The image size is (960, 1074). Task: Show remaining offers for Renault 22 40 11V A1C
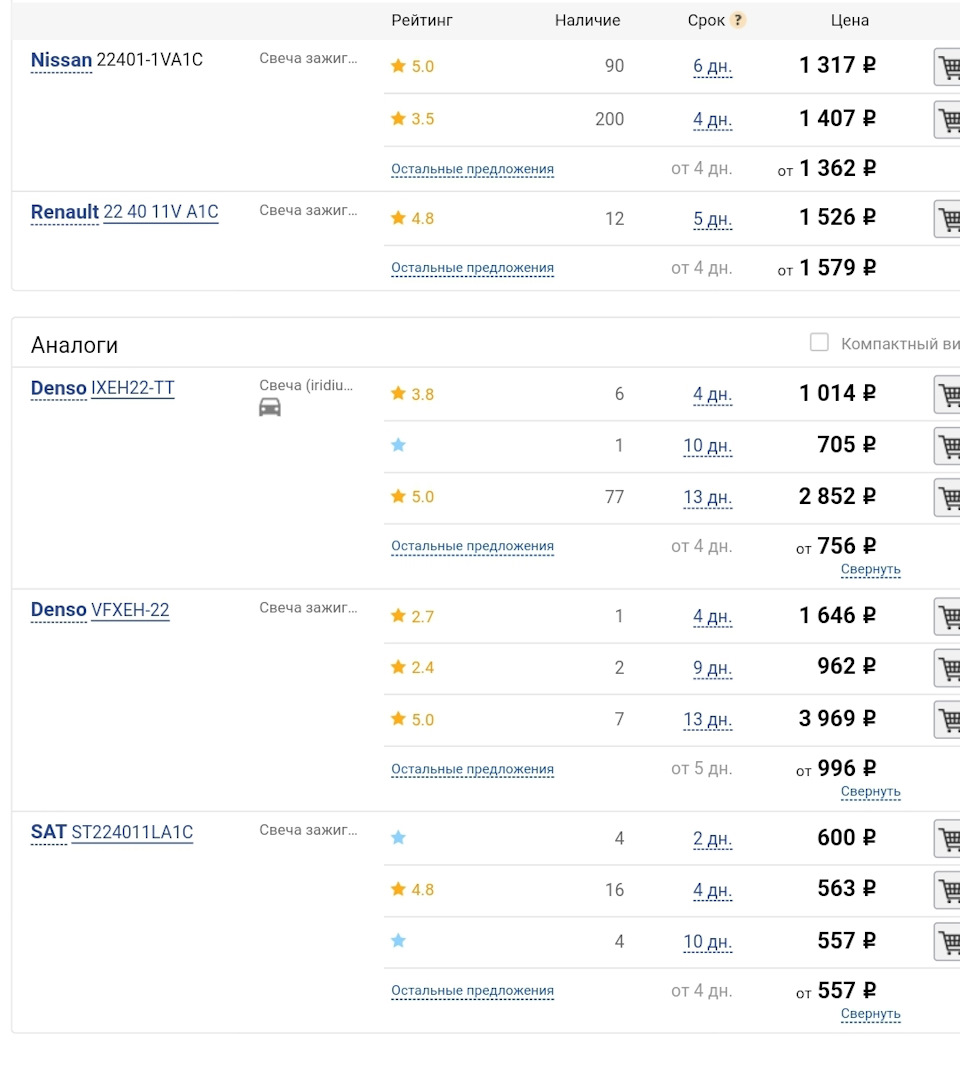[472, 268]
